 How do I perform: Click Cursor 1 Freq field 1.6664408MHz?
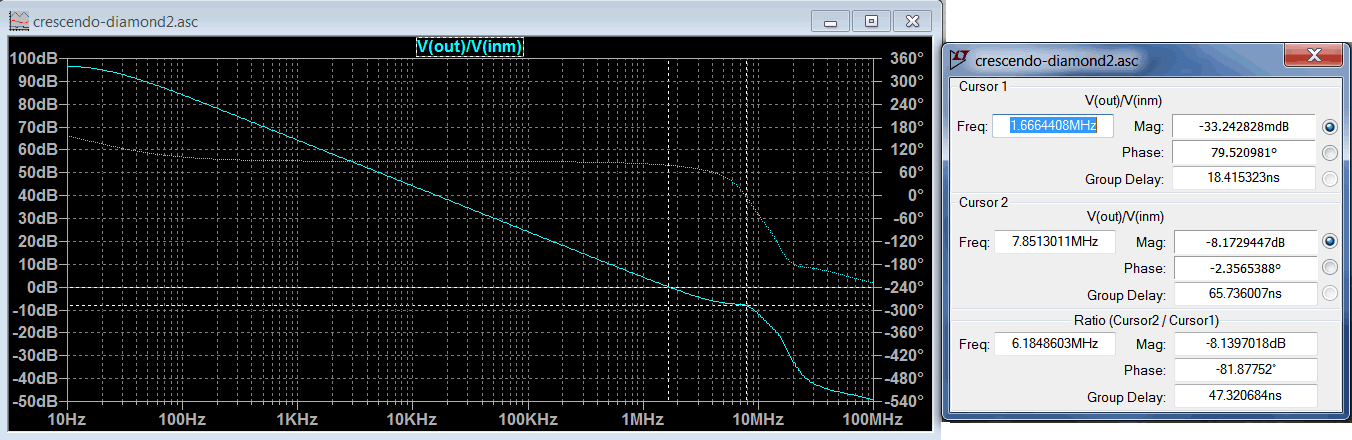(x=1053, y=126)
